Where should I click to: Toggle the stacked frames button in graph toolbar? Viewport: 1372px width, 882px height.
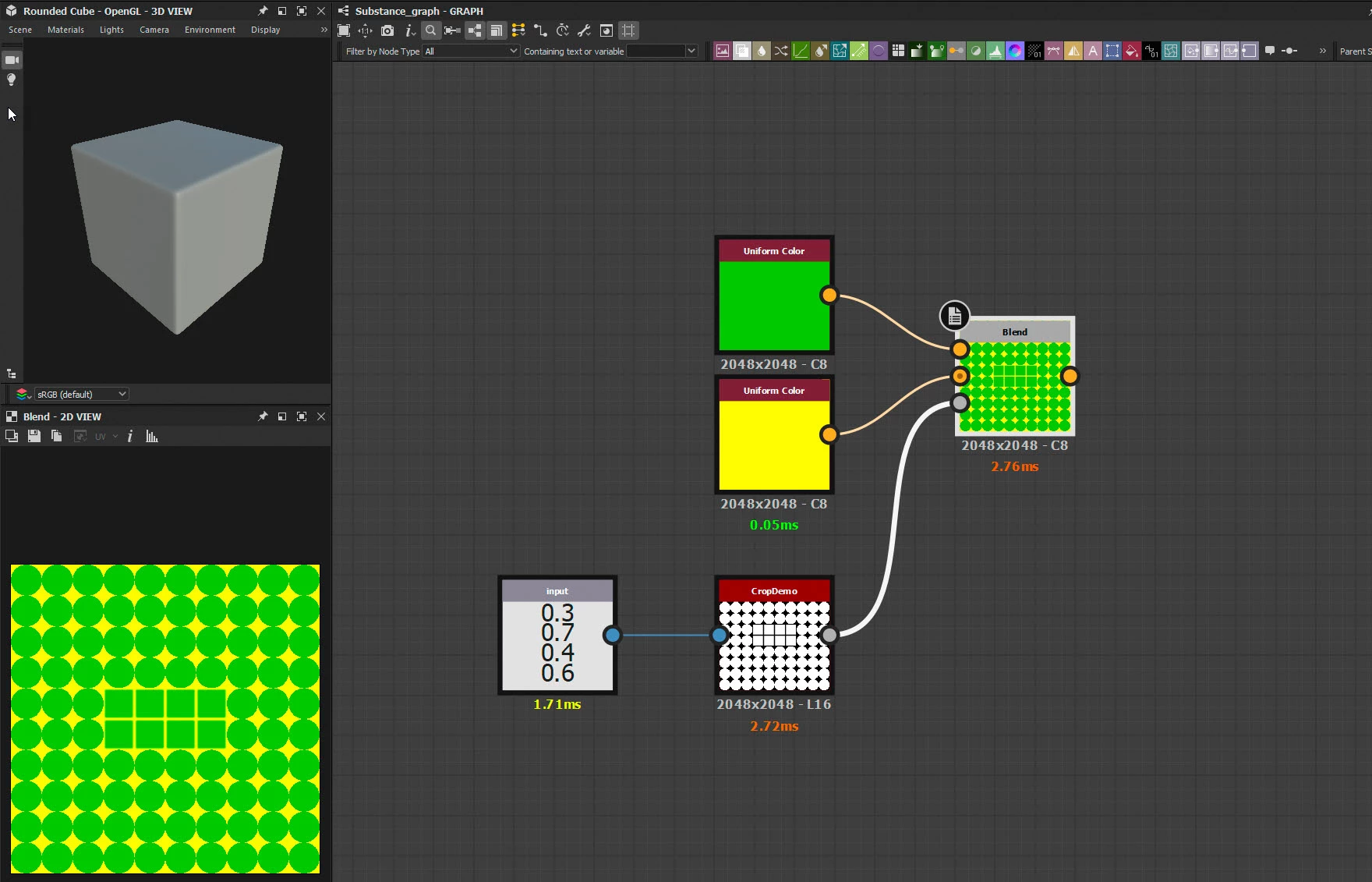pyautogui.click(x=496, y=30)
